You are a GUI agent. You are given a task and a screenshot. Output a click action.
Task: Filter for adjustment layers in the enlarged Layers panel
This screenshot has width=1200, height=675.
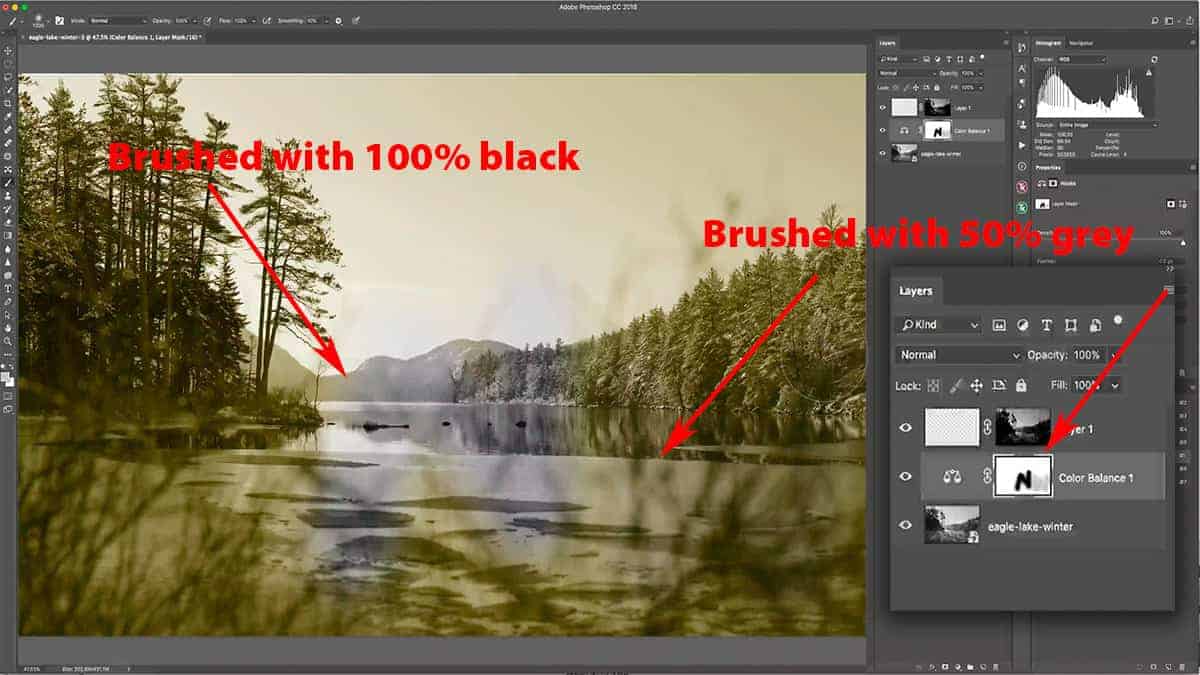[x=1023, y=325]
